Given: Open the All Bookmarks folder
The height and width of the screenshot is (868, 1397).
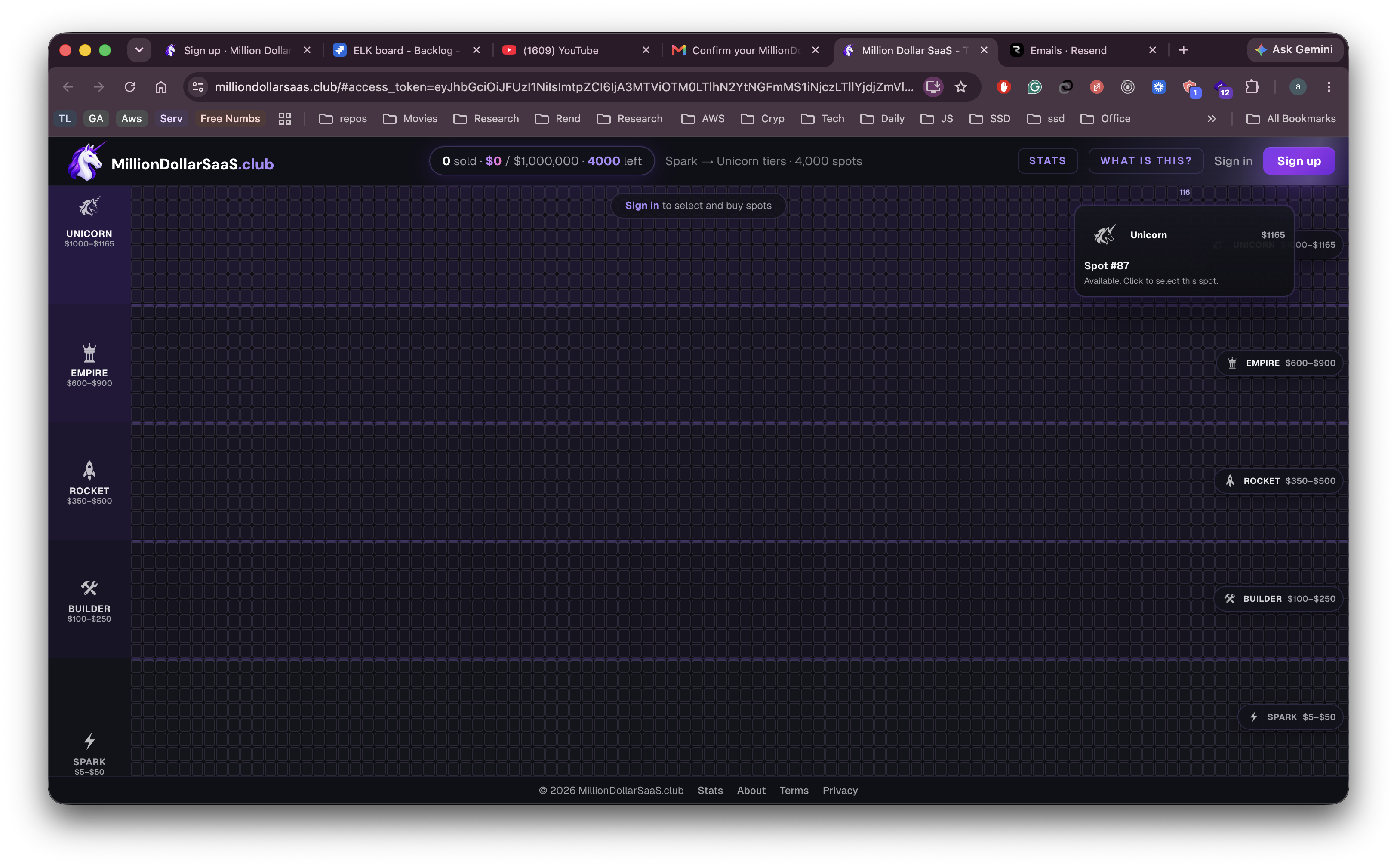Looking at the screenshot, I should [1291, 119].
